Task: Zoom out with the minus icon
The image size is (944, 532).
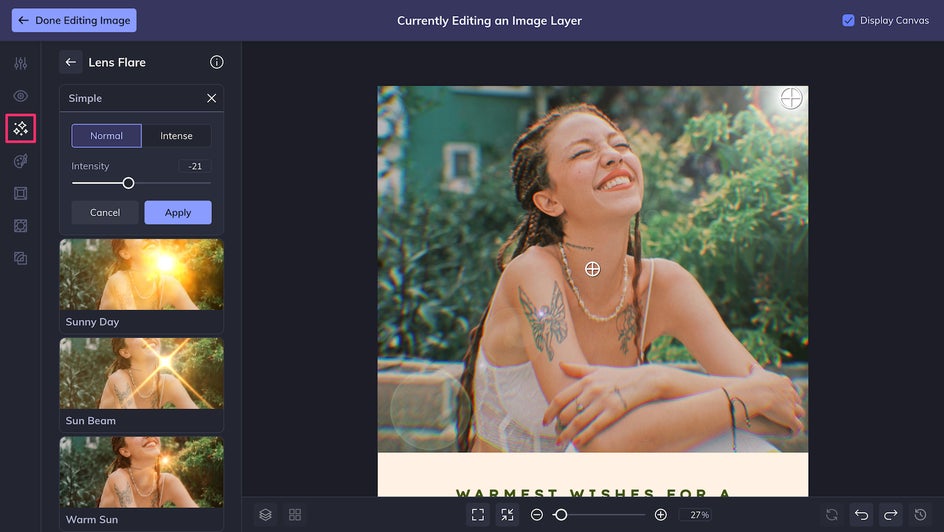Action: point(537,515)
